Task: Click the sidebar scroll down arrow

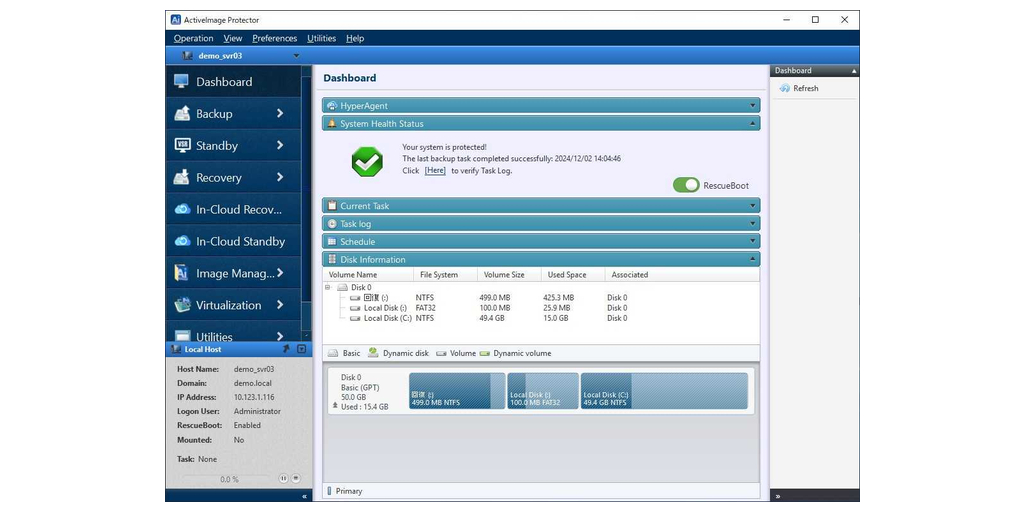Action: tap(306, 336)
